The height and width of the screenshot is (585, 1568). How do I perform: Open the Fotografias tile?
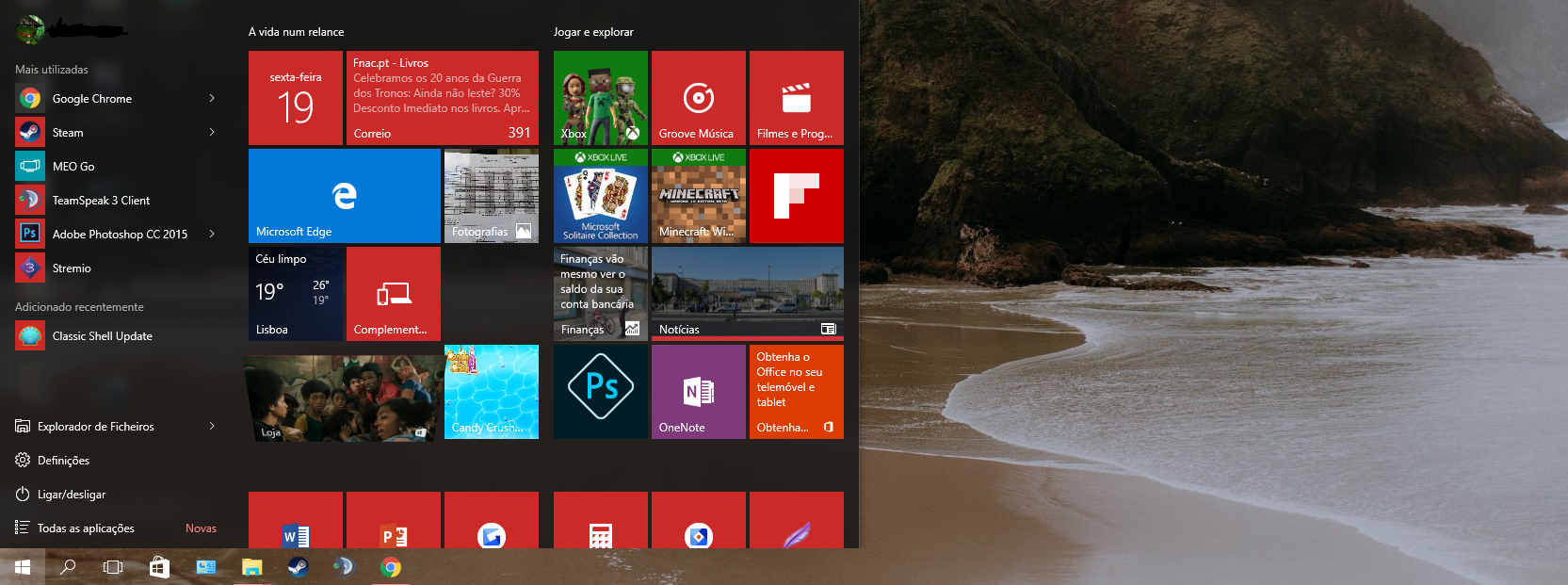tap(492, 196)
